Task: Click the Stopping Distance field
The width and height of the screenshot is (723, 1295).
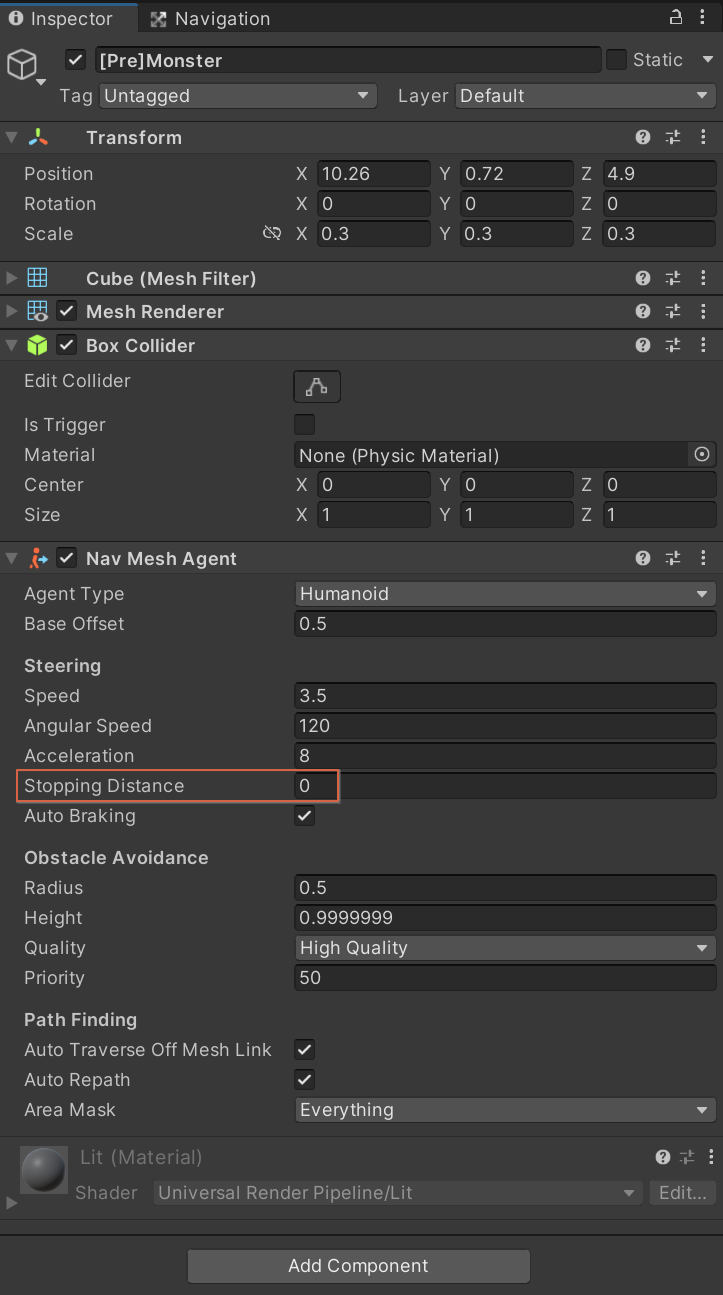Action: click(x=506, y=786)
